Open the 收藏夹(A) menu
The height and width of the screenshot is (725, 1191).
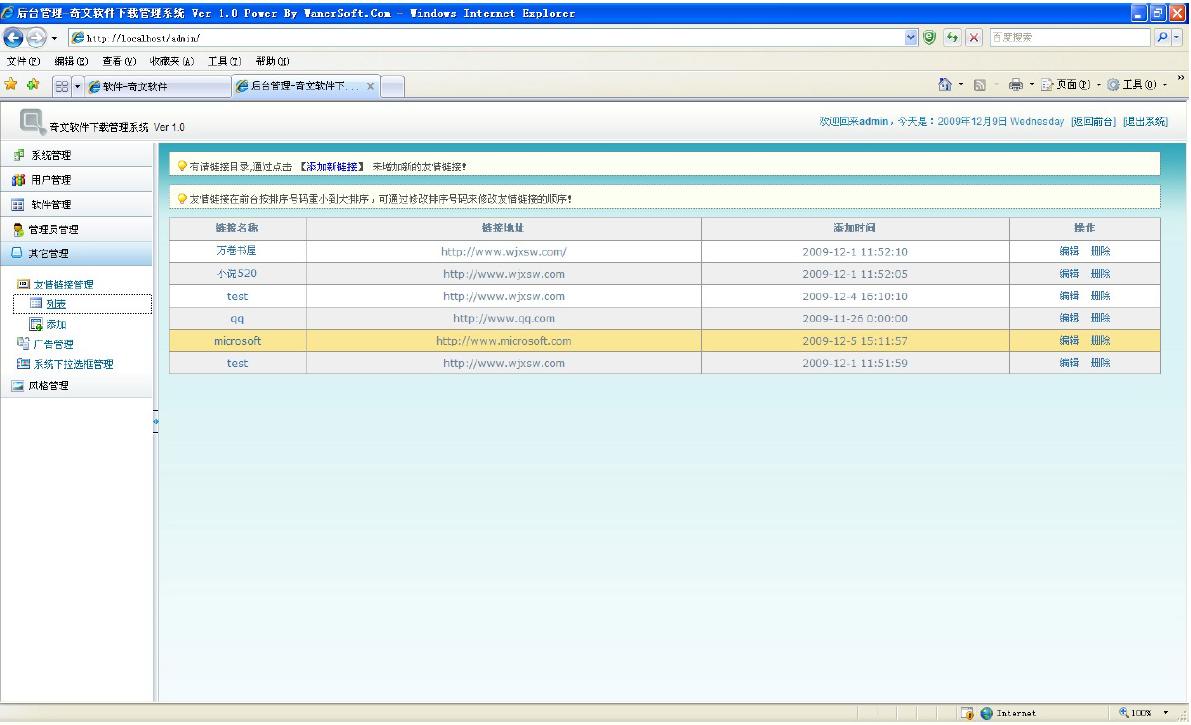(x=172, y=61)
